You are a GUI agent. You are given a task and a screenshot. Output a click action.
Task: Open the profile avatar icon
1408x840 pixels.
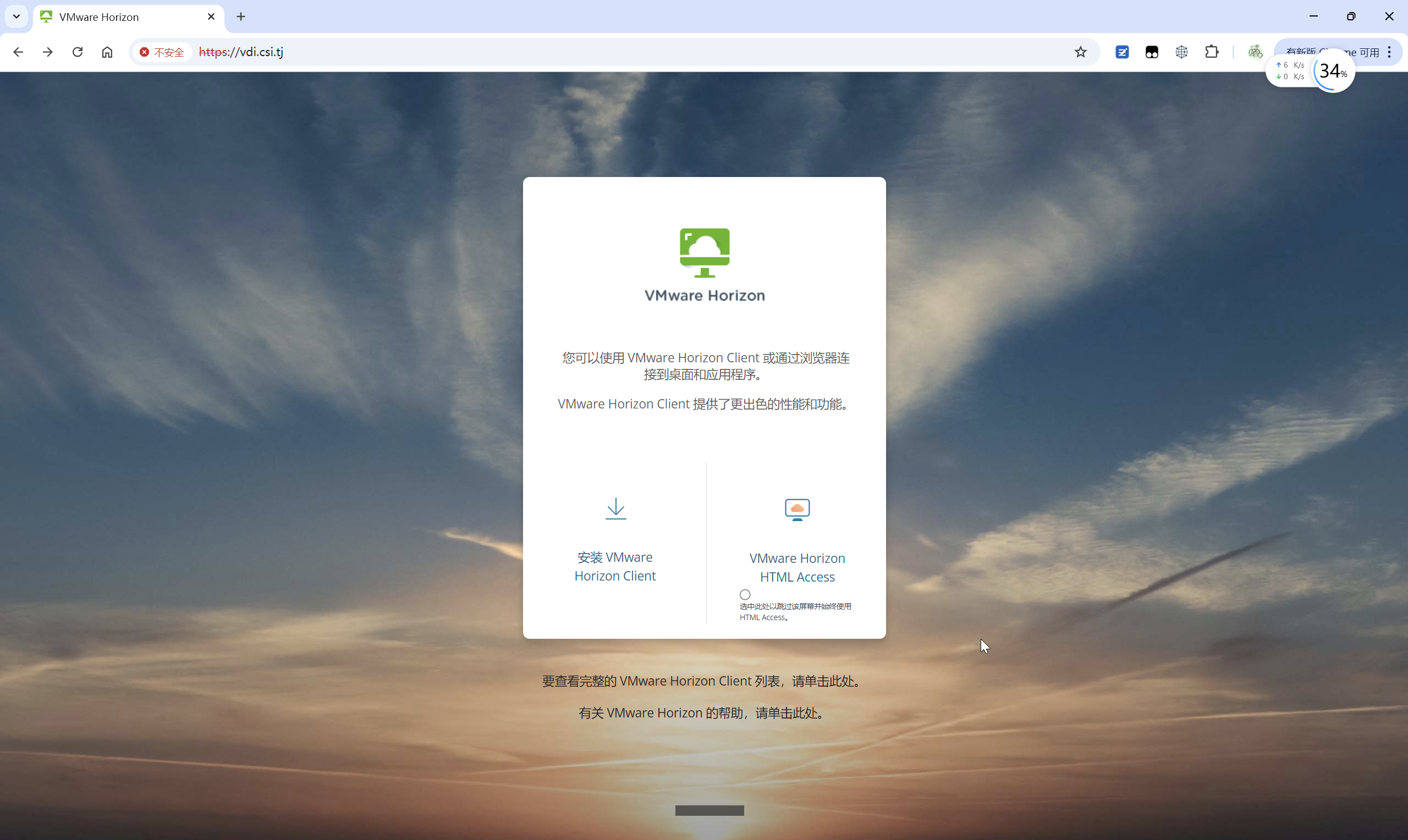coord(1255,52)
